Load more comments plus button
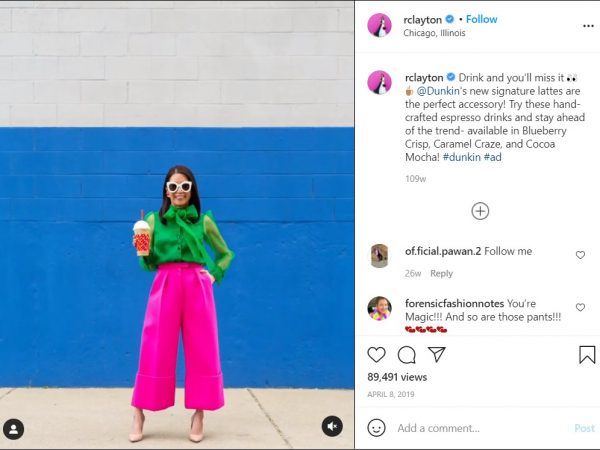The image size is (600, 450). click(480, 211)
